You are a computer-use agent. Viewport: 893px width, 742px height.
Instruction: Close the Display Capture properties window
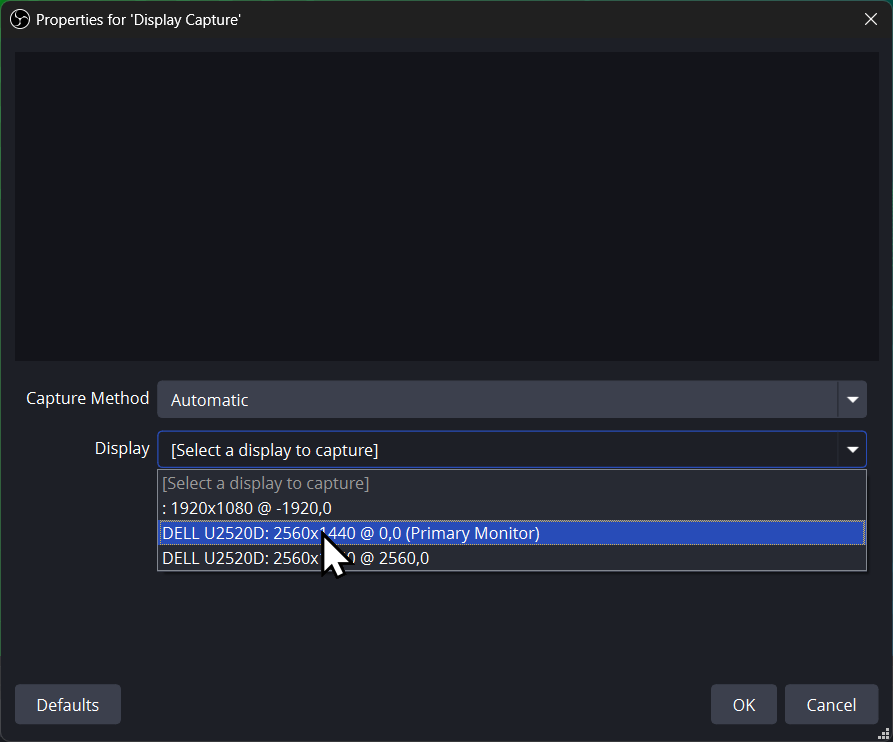pos(869,19)
